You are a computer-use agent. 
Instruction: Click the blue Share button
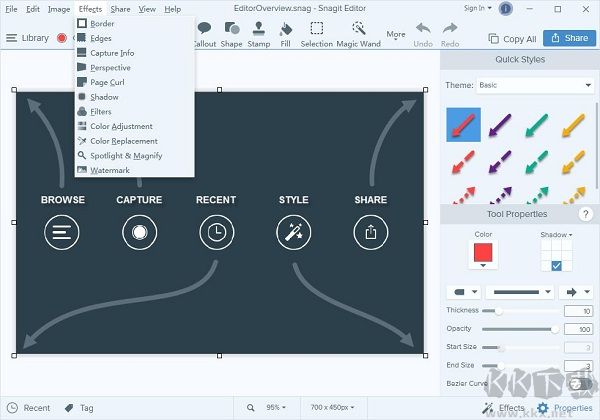coord(569,38)
